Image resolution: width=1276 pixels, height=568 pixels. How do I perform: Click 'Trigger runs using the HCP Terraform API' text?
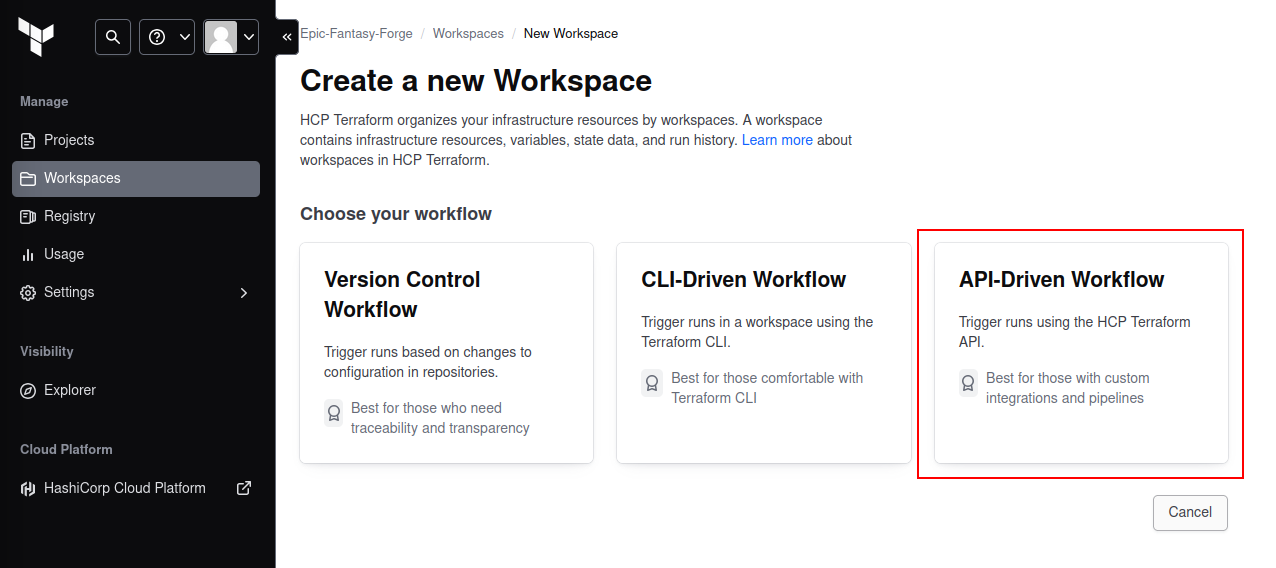[x=1075, y=332]
